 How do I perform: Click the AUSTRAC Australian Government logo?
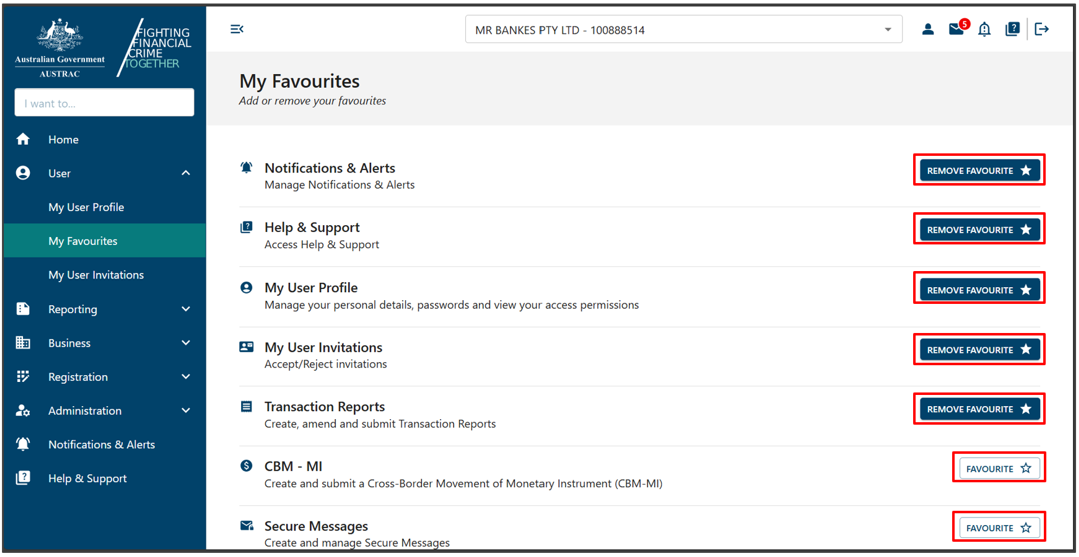pyautogui.click(x=60, y=48)
